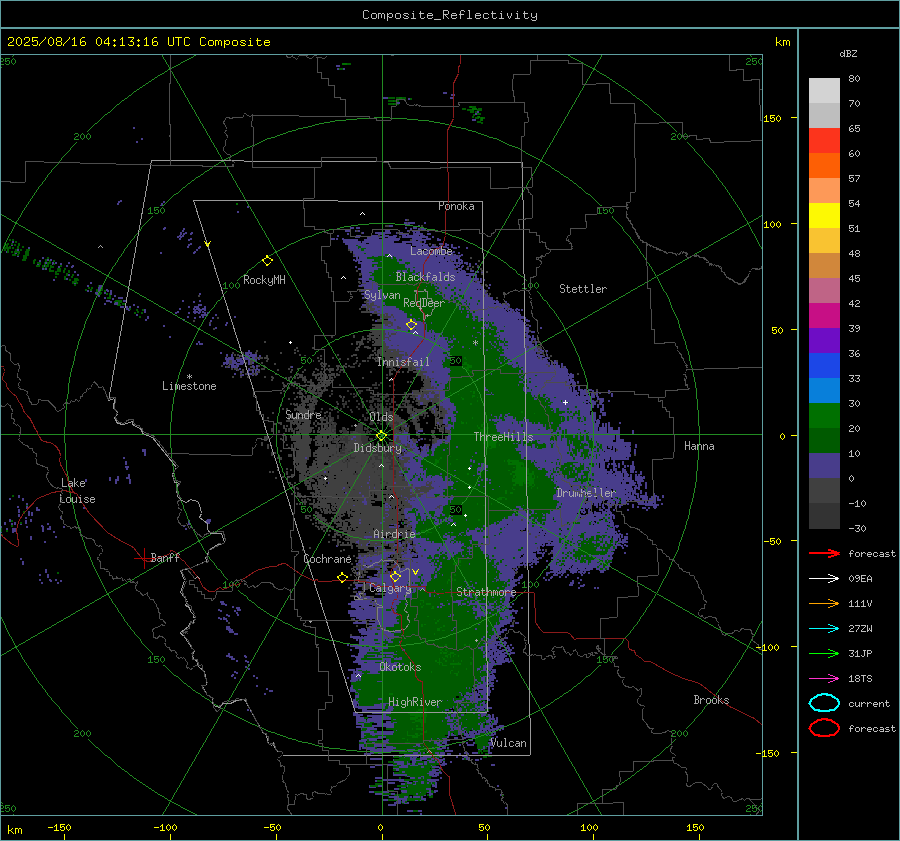Screen dimensions: 900x841
Task: Click the -100 tick on right axis
Action: 767,647
